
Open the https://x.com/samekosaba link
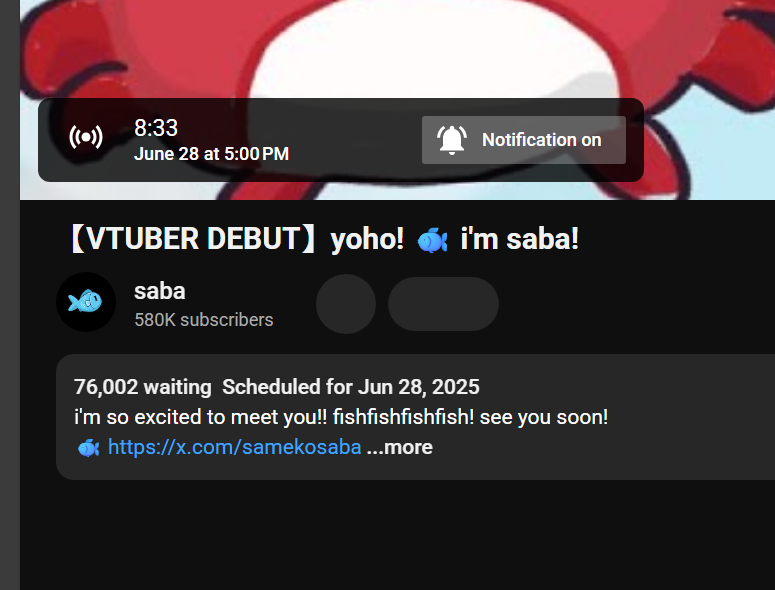click(x=234, y=447)
